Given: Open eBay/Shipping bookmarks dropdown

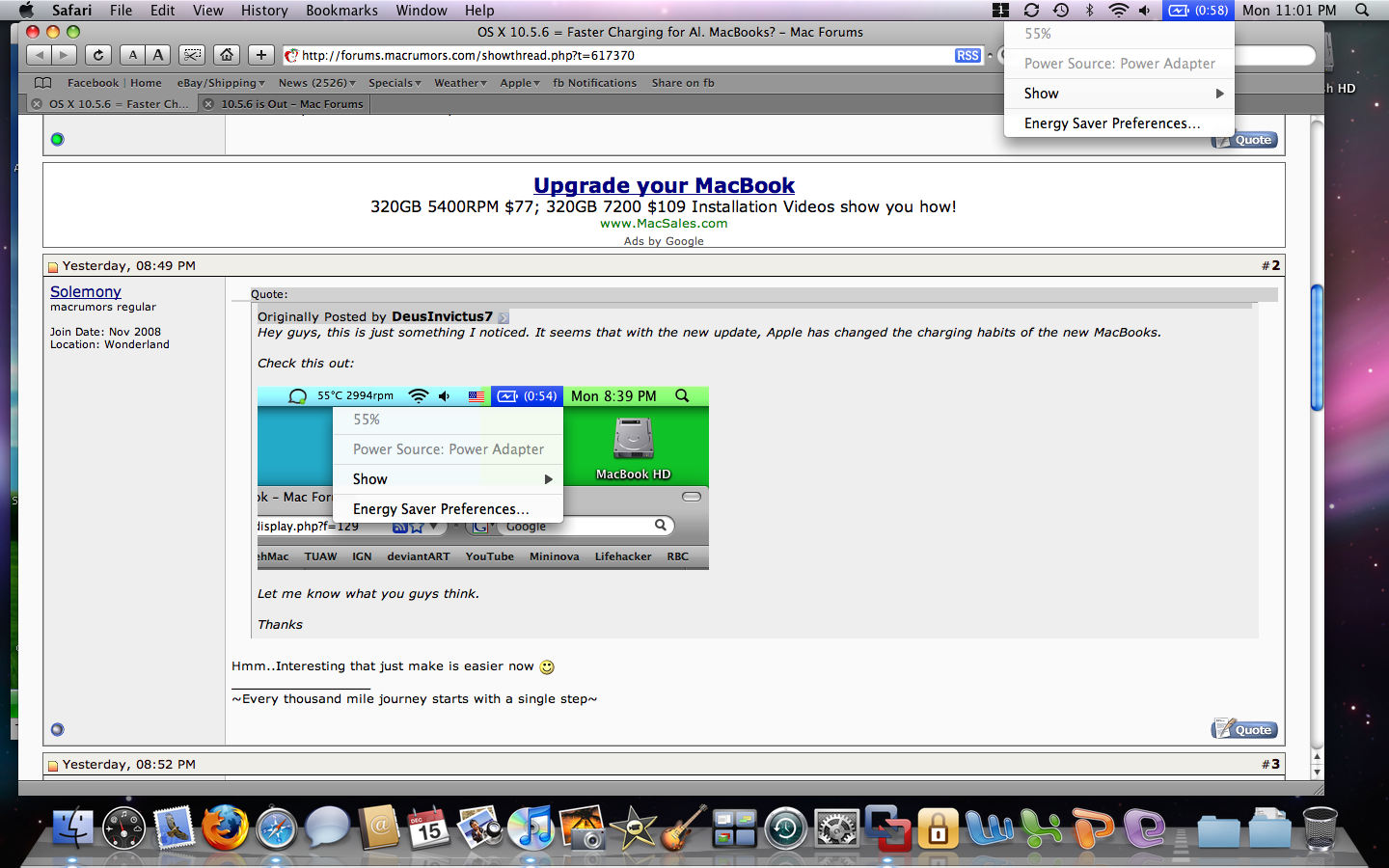Looking at the screenshot, I should (220, 83).
